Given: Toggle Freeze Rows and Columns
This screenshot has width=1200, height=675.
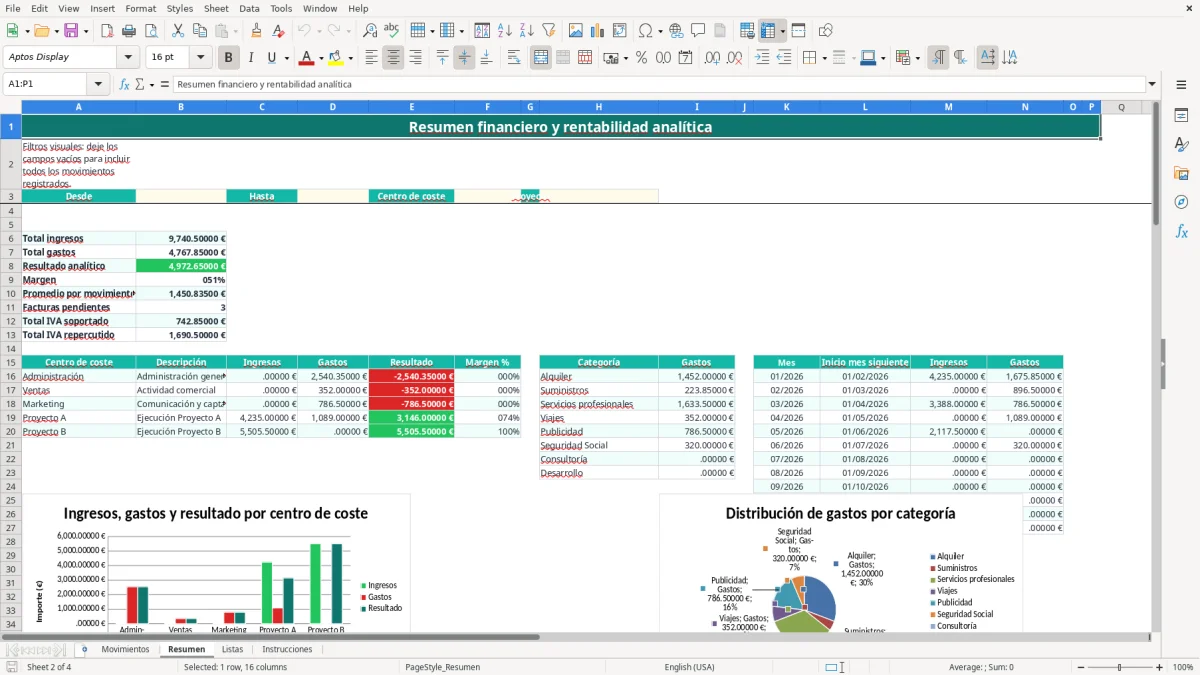Looking at the screenshot, I should 768,30.
